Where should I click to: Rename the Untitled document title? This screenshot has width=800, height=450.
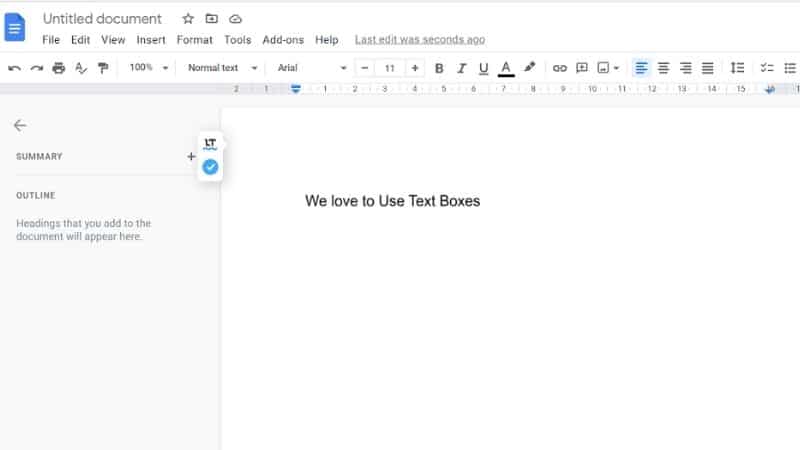pyautogui.click(x=102, y=19)
